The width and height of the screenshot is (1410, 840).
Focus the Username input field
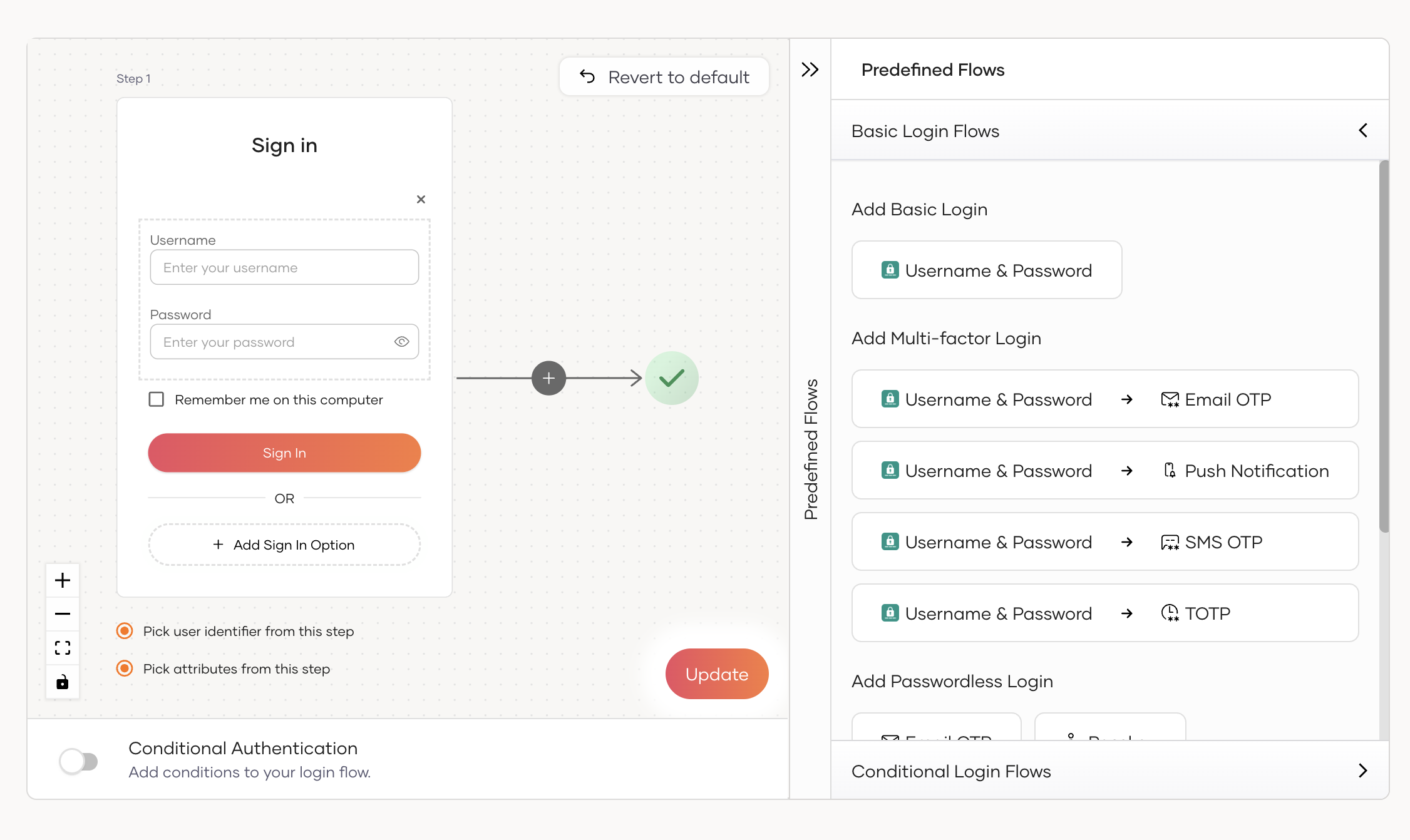(x=284, y=267)
